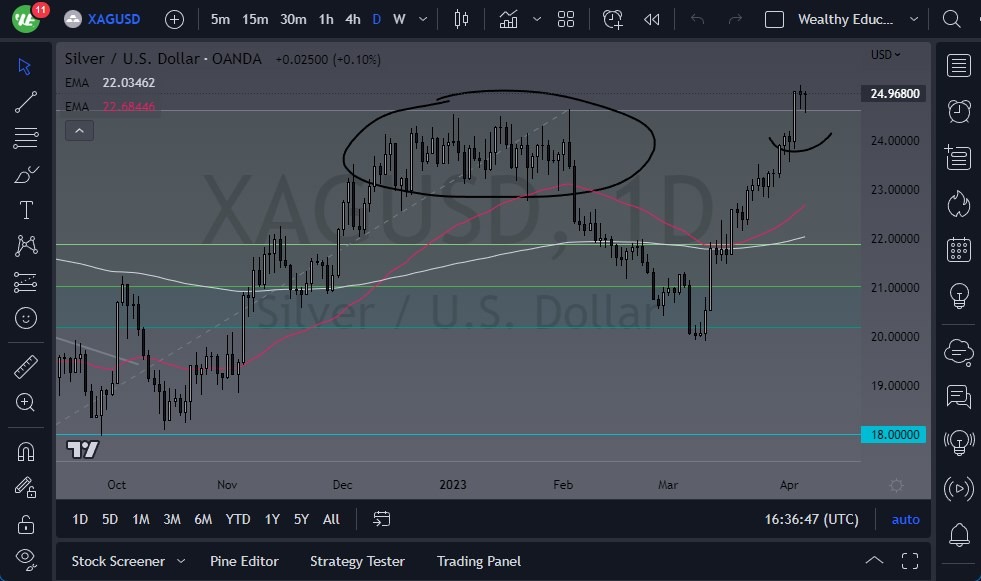Select the daily D timeframe
The height and width of the screenshot is (581, 981).
point(377,19)
